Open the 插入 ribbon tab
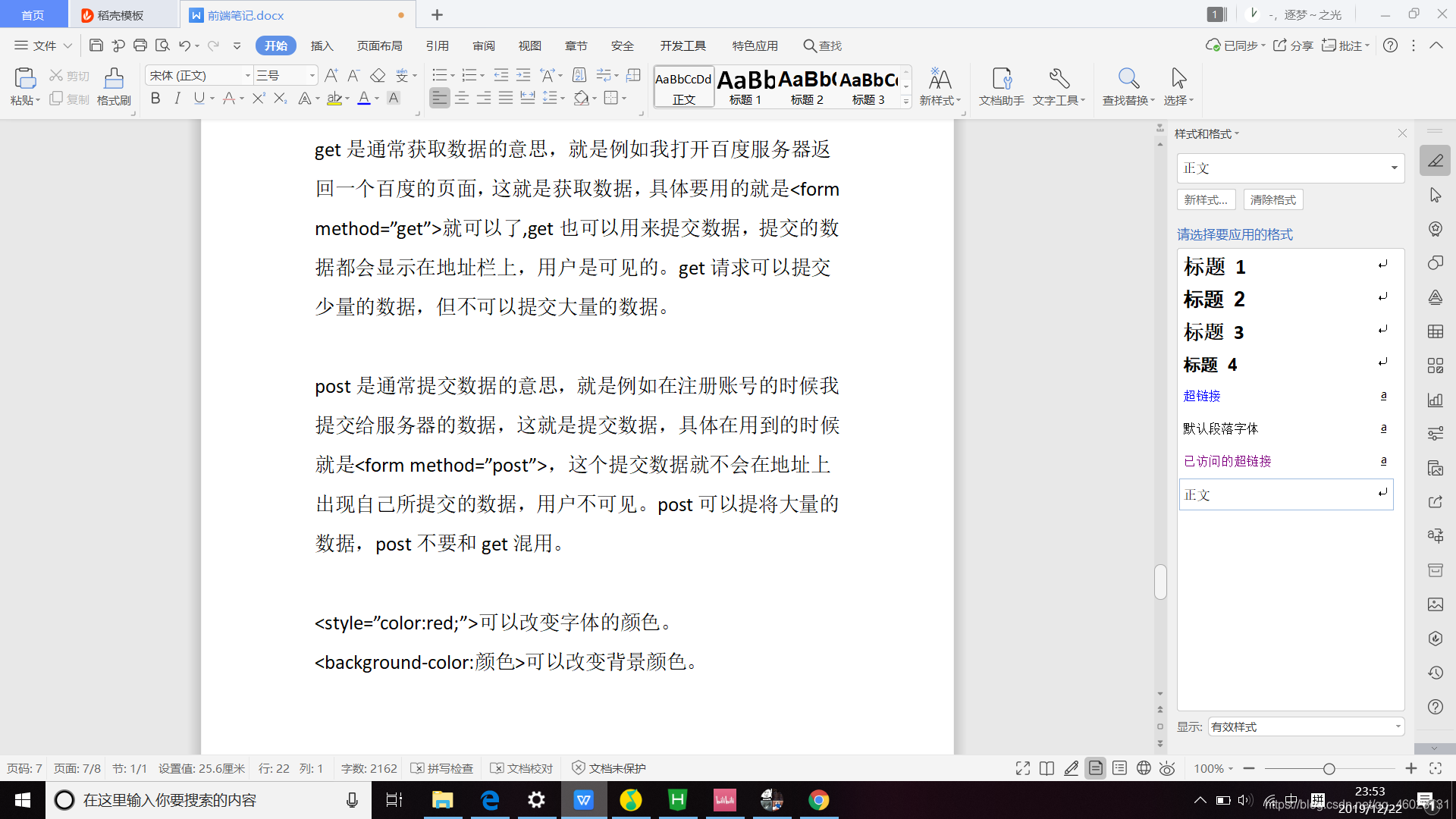1456x819 pixels. [322, 45]
